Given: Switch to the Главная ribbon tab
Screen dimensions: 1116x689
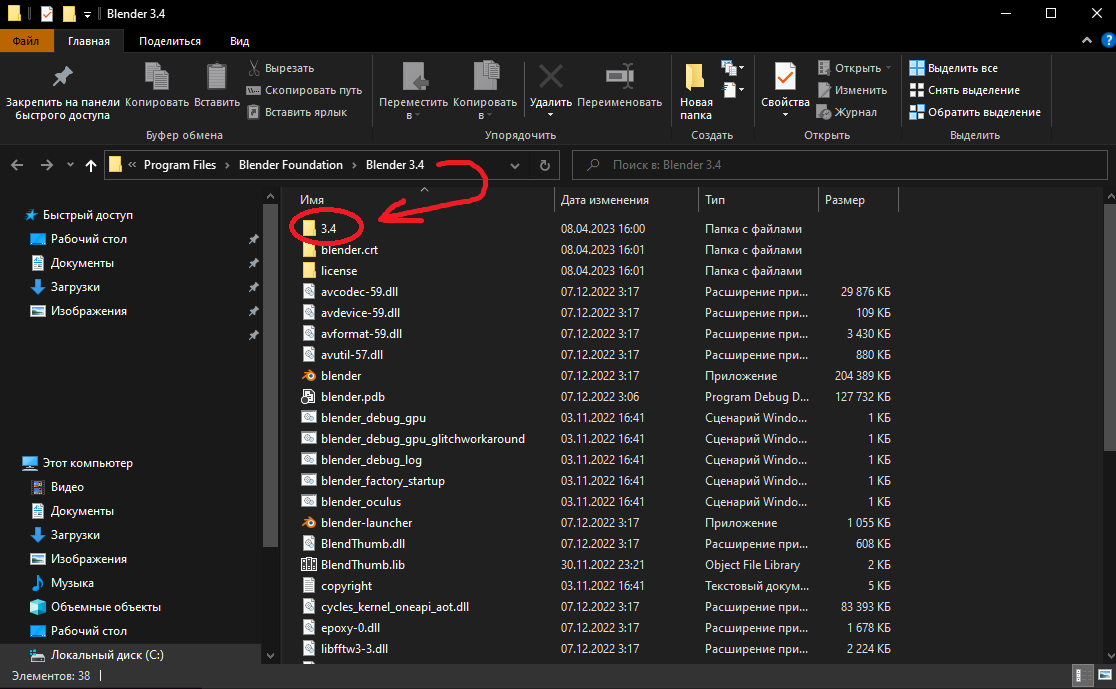Looking at the screenshot, I should point(89,41).
